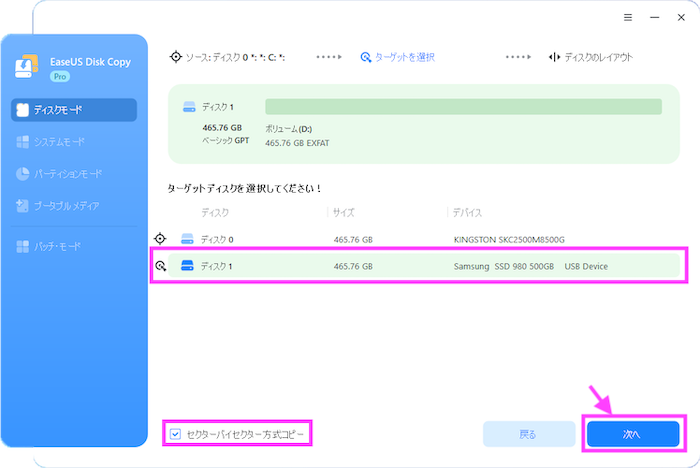This screenshot has height=468, width=700.
Task: Click the ディスク column header
Action: click(215, 213)
